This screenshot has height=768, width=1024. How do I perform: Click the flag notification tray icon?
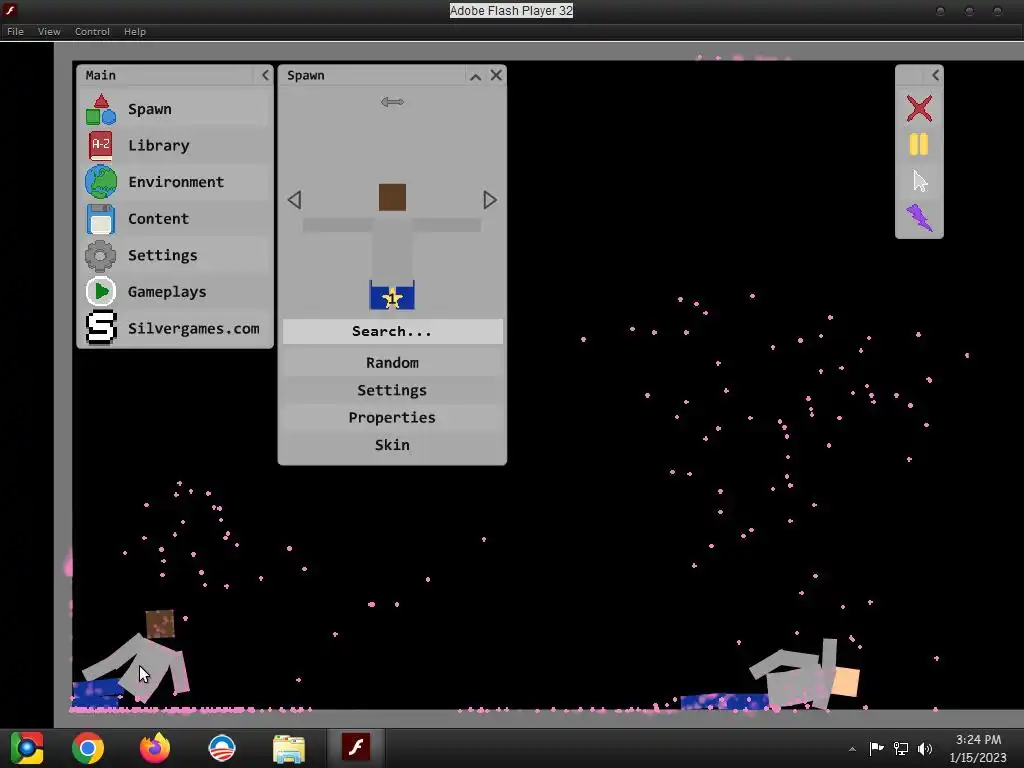[876, 748]
